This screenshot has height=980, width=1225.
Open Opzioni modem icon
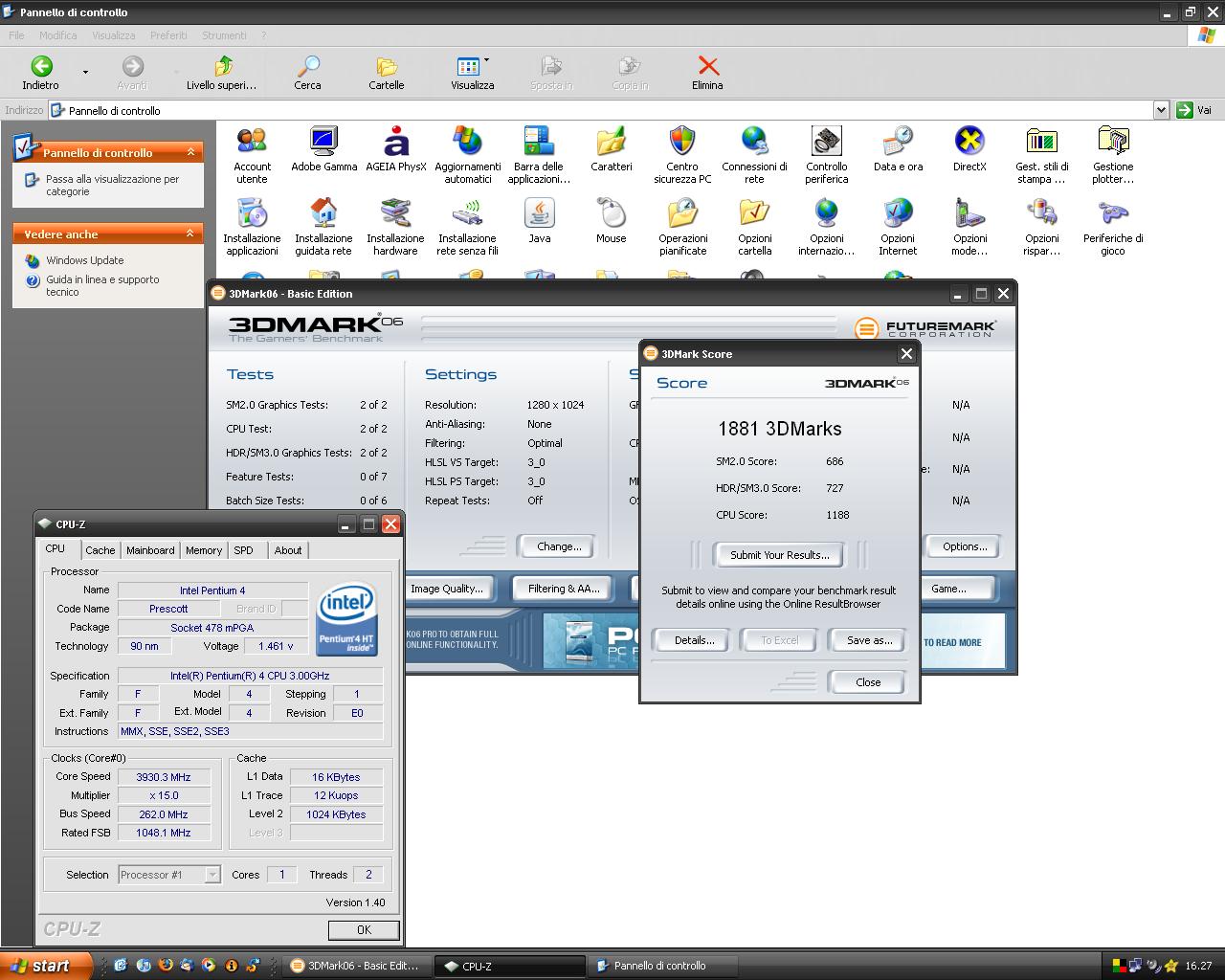pyautogui.click(x=969, y=226)
